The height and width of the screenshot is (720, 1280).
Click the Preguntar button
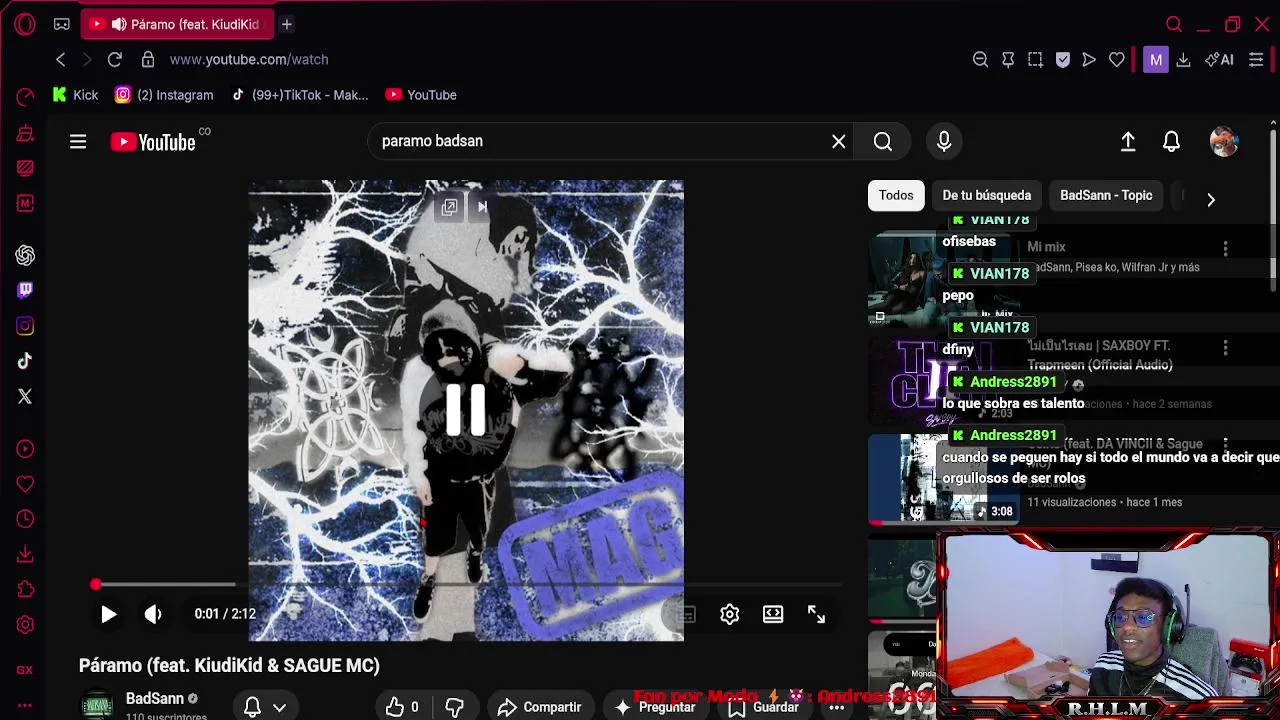tap(655, 707)
